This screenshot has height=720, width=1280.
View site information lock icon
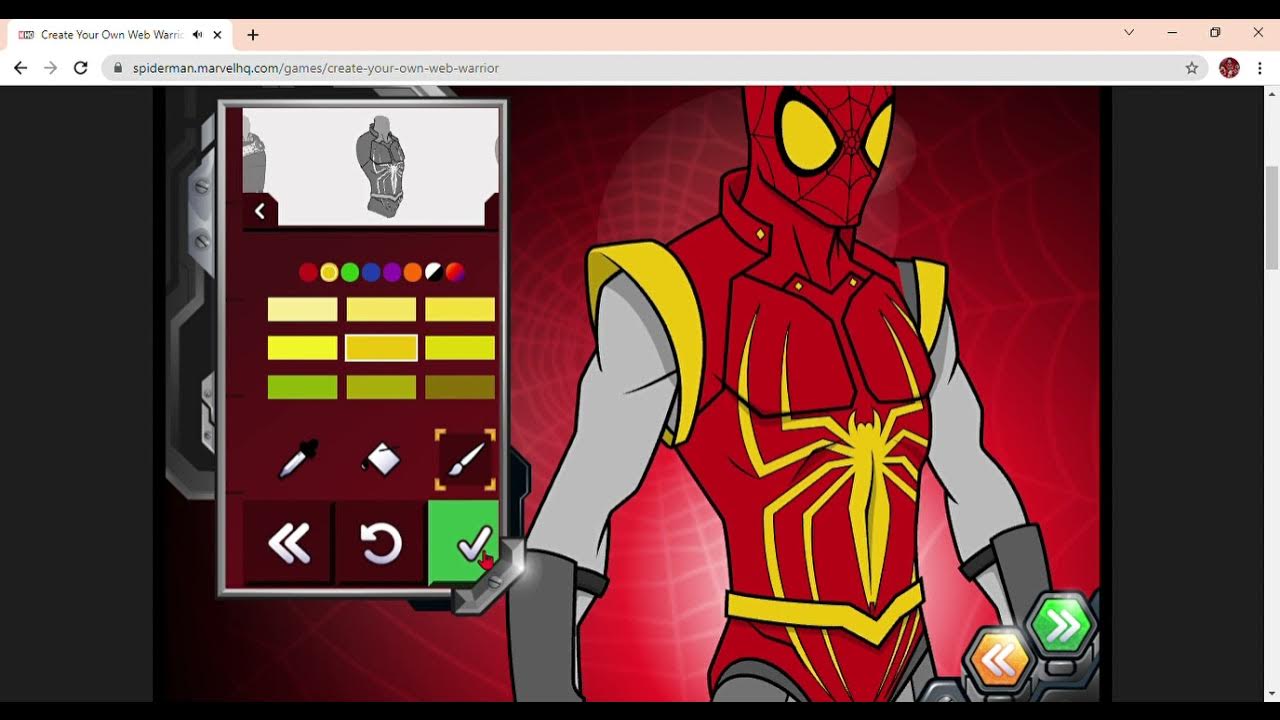[x=118, y=68]
